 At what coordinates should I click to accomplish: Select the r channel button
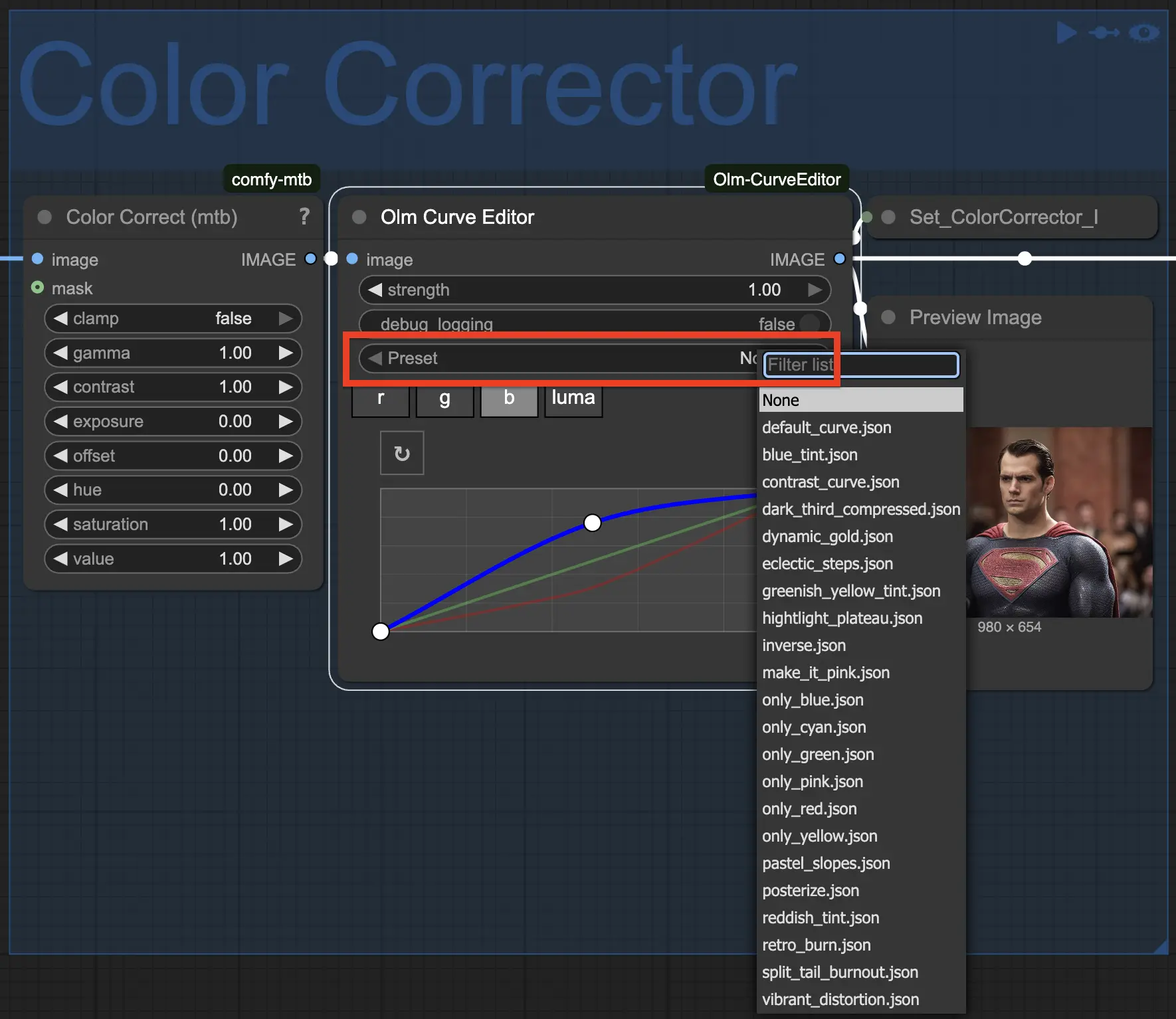380,398
